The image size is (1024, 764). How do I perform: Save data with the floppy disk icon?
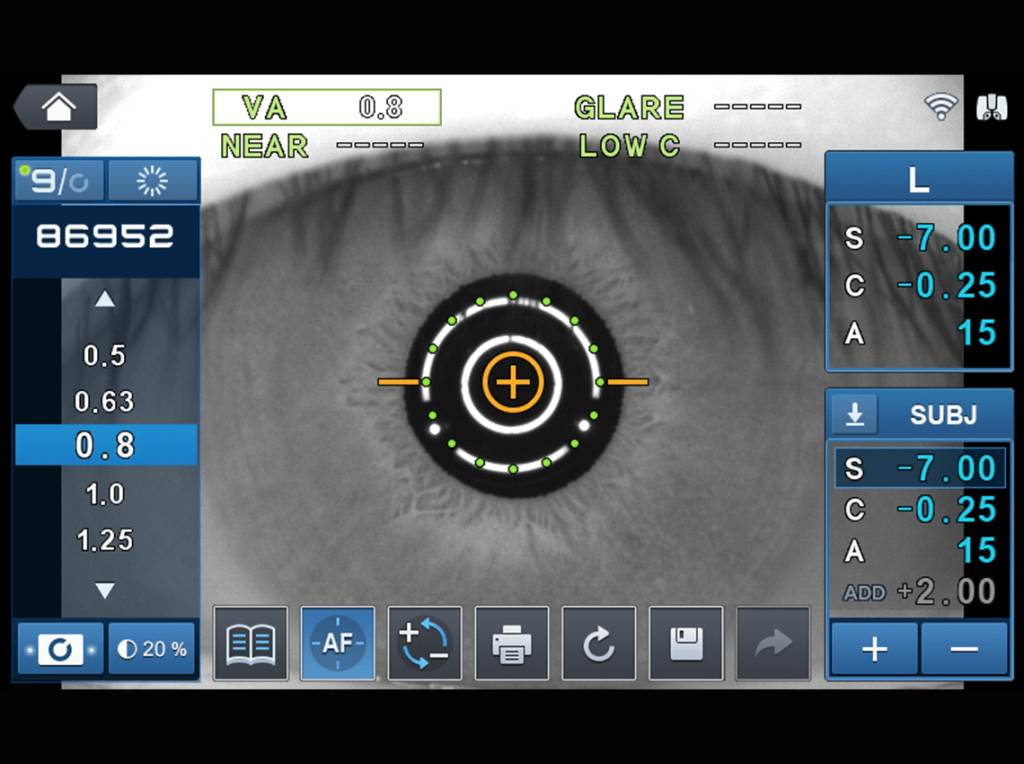click(x=686, y=643)
